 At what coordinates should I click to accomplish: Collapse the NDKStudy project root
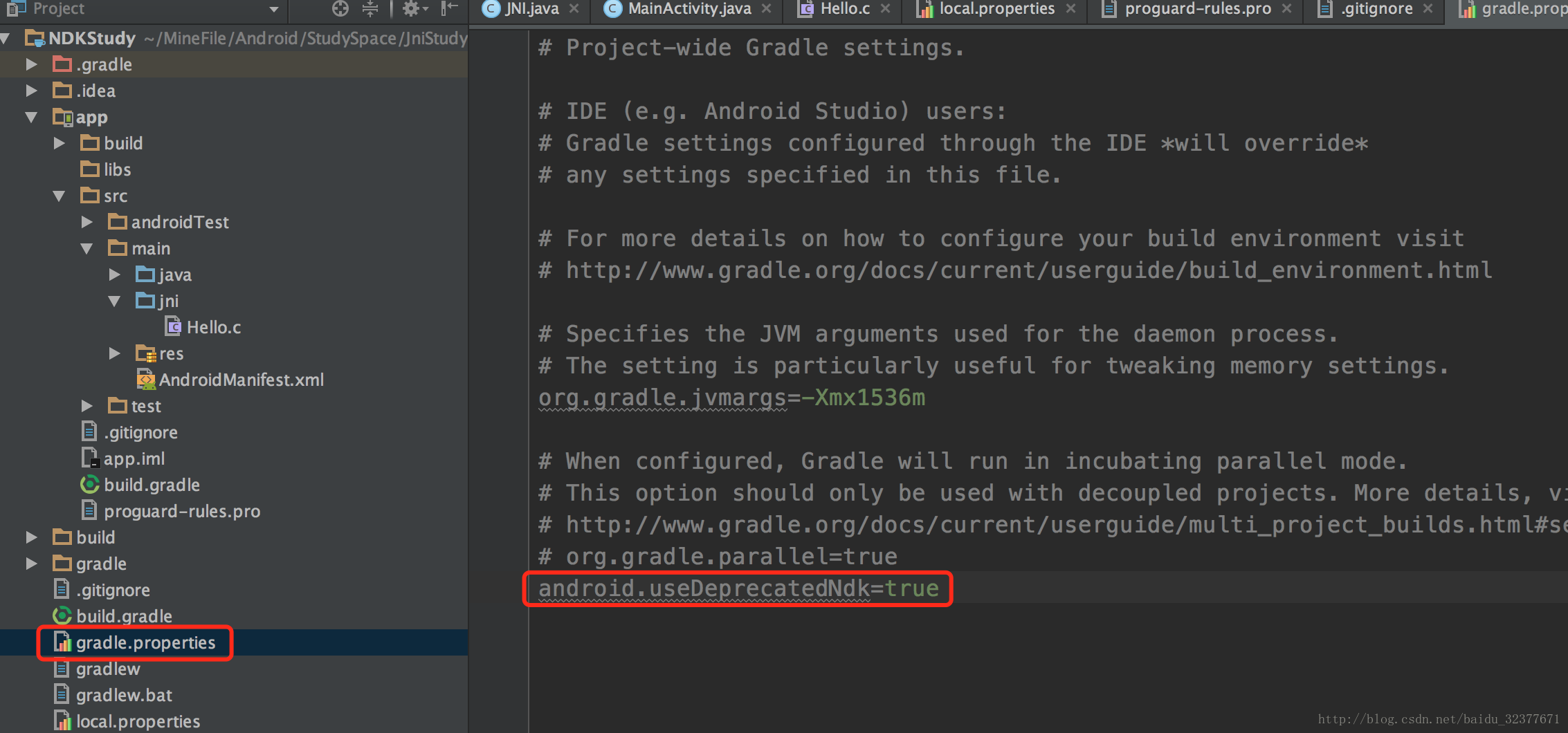pyautogui.click(x=6, y=39)
